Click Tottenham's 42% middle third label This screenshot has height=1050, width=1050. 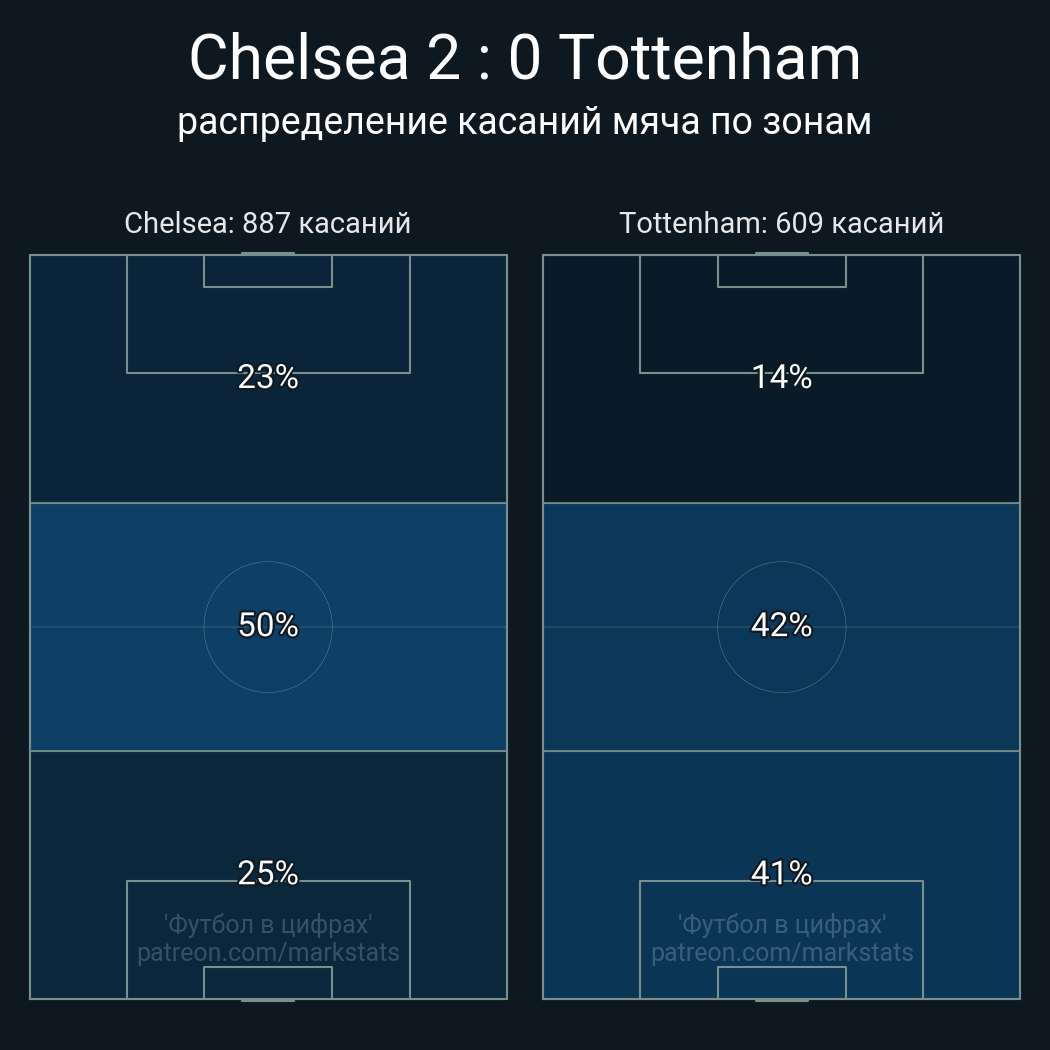[x=781, y=625]
